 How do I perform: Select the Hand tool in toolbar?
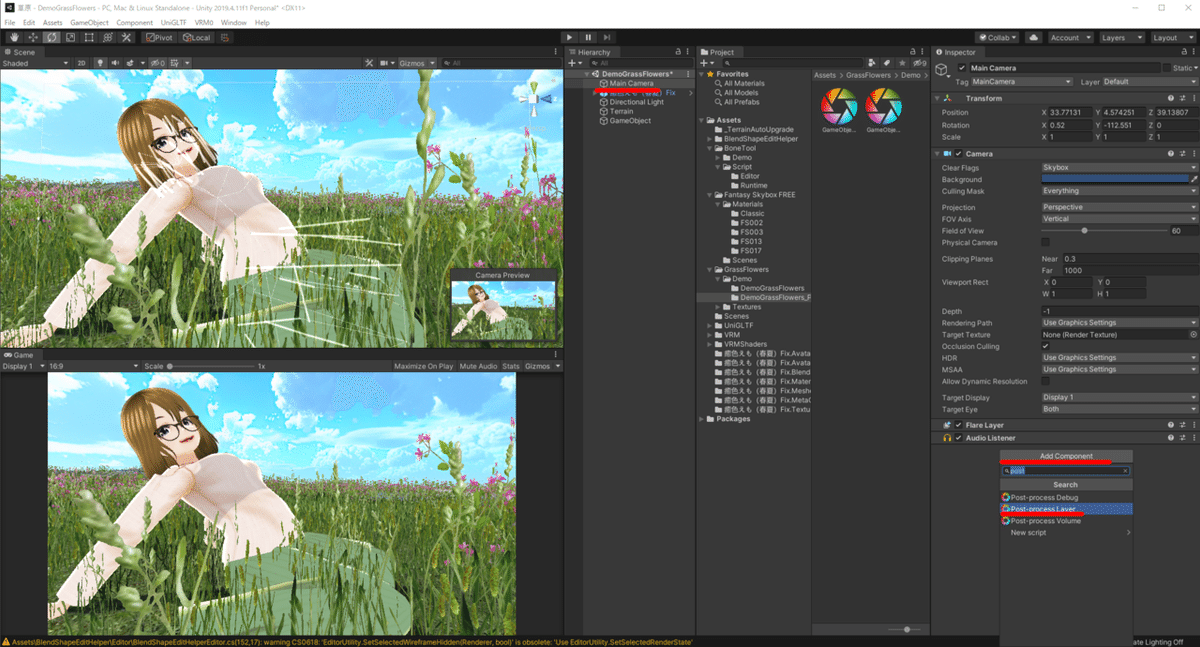[14, 37]
